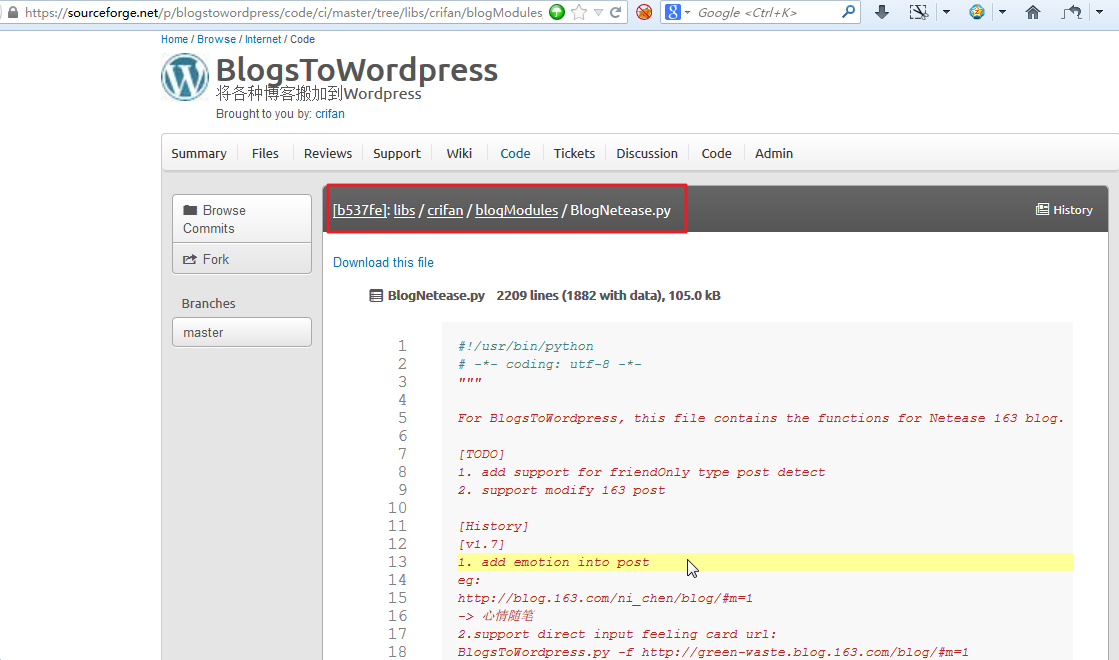Click the search magnifier icon
Screen dimensions: 1119x660
click(x=848, y=12)
